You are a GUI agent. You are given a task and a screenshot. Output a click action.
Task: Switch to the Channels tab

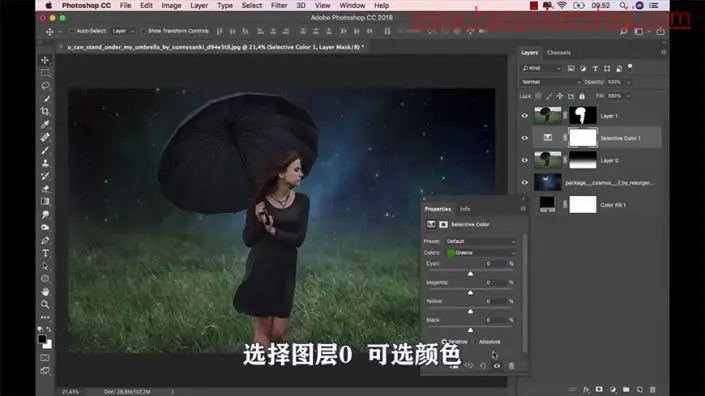[558, 53]
